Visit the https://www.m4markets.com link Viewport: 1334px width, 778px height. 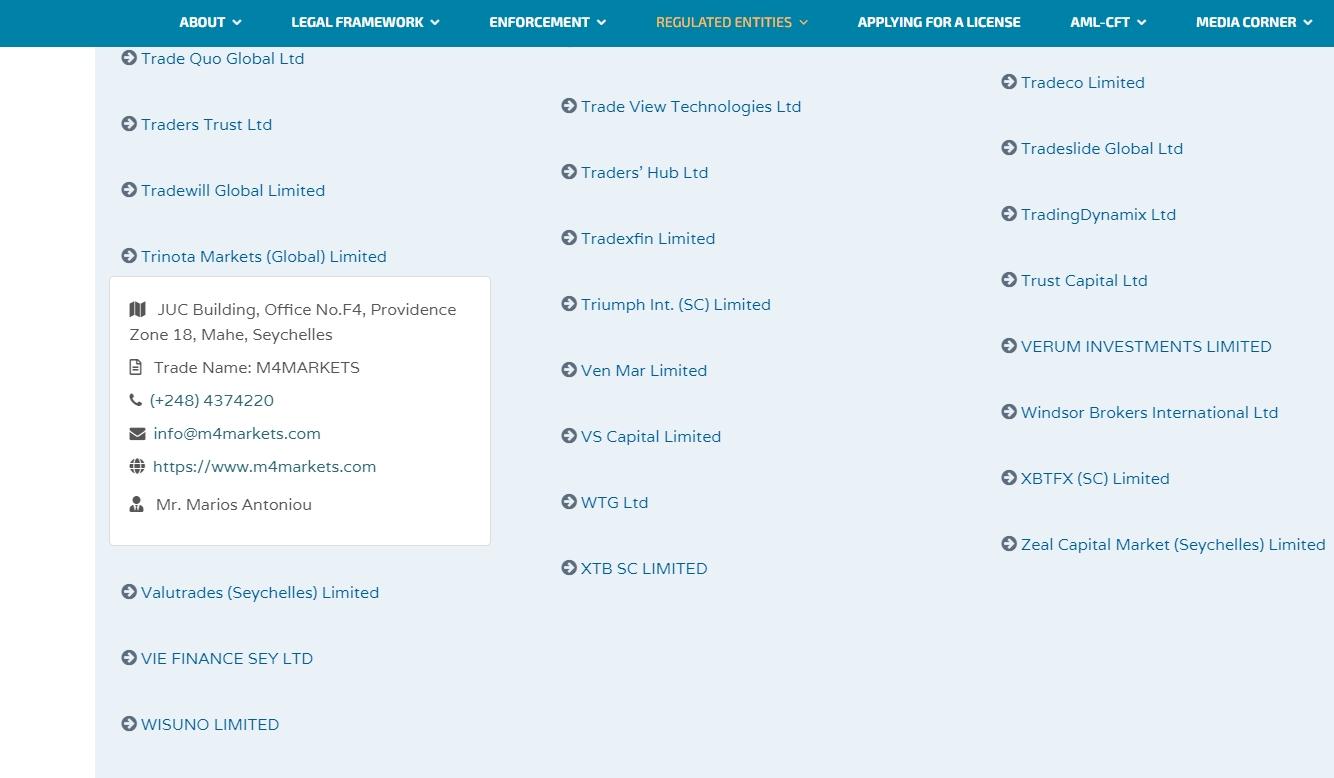click(x=264, y=466)
